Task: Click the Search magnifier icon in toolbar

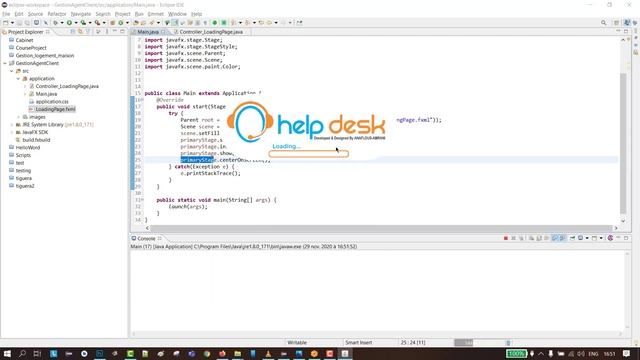Action: pos(603,23)
